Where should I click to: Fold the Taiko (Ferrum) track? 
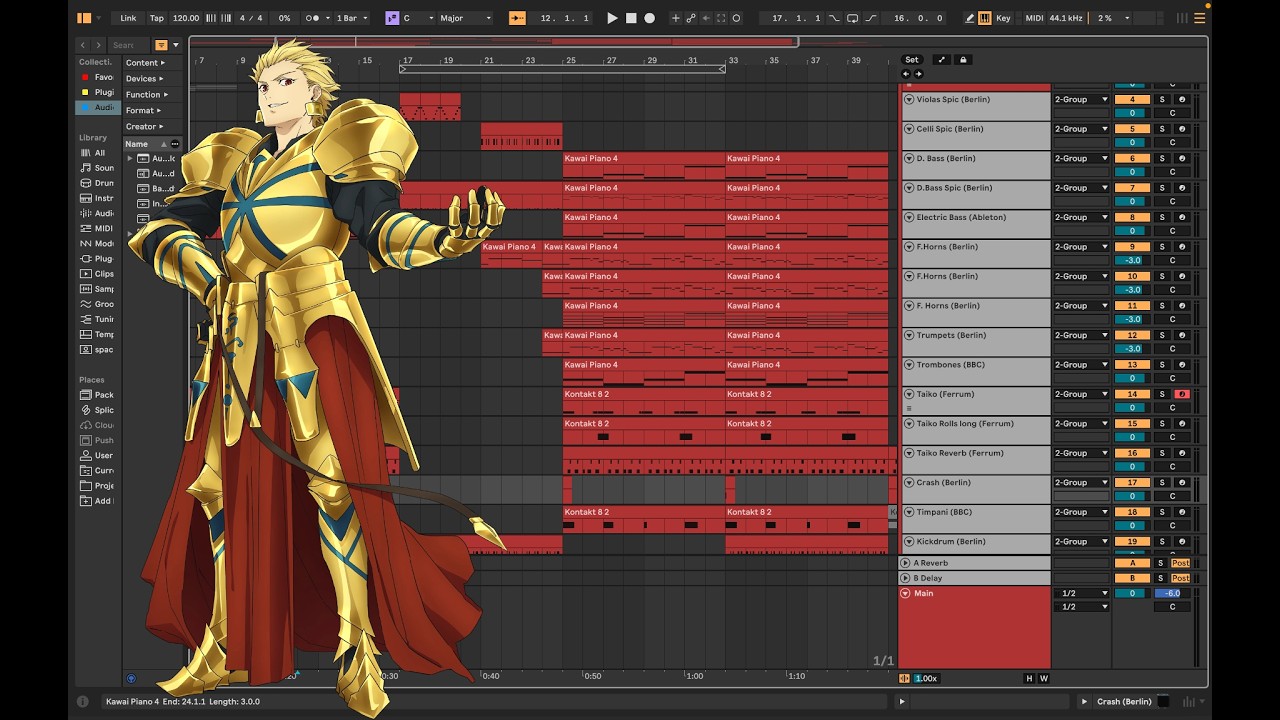point(909,395)
